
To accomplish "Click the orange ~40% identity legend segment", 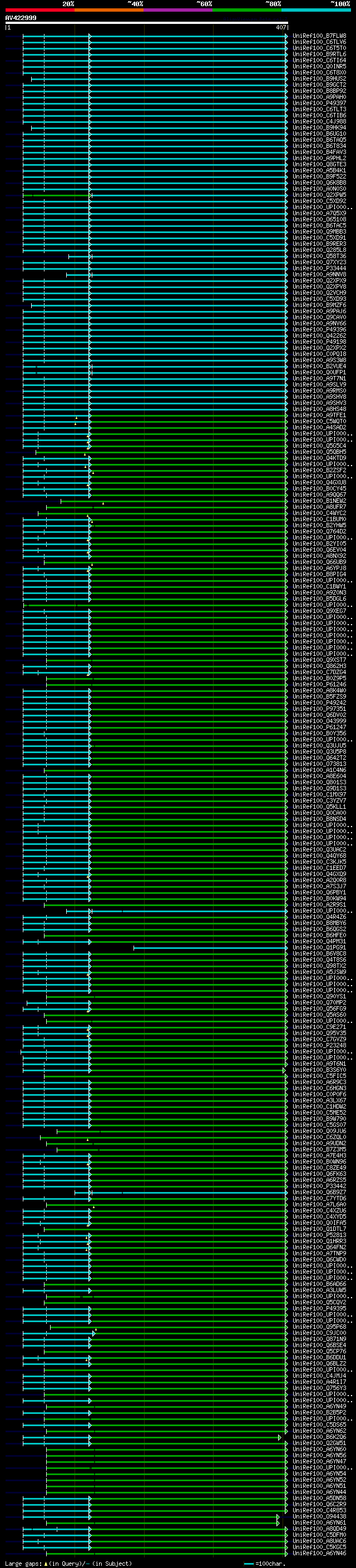I will [x=109, y=10].
